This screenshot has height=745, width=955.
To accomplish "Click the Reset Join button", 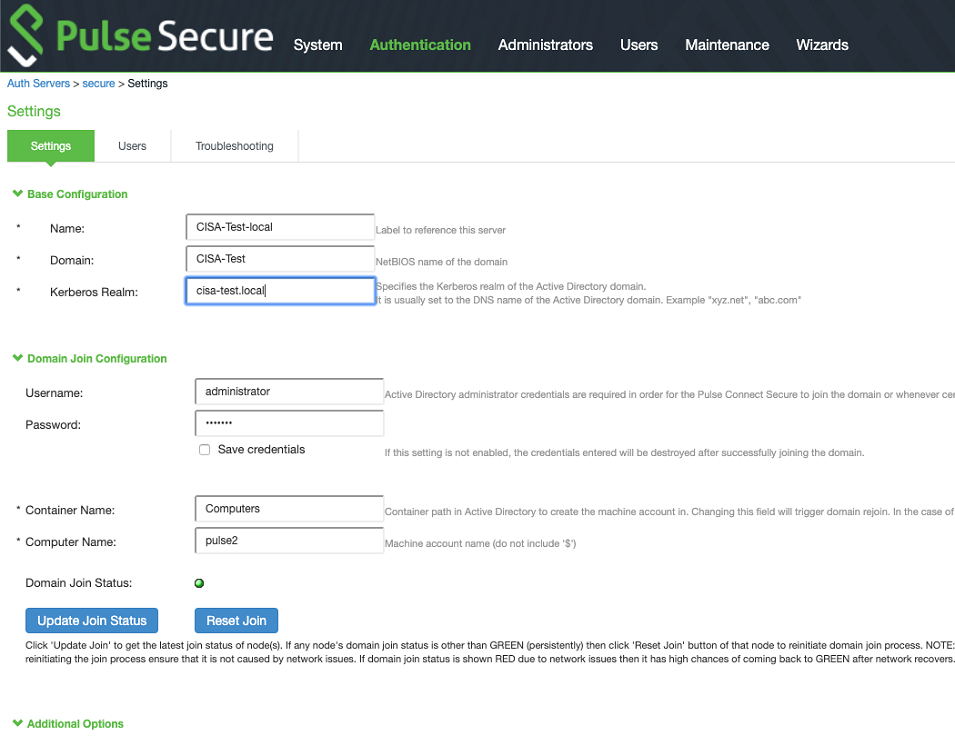I will click(x=236, y=621).
